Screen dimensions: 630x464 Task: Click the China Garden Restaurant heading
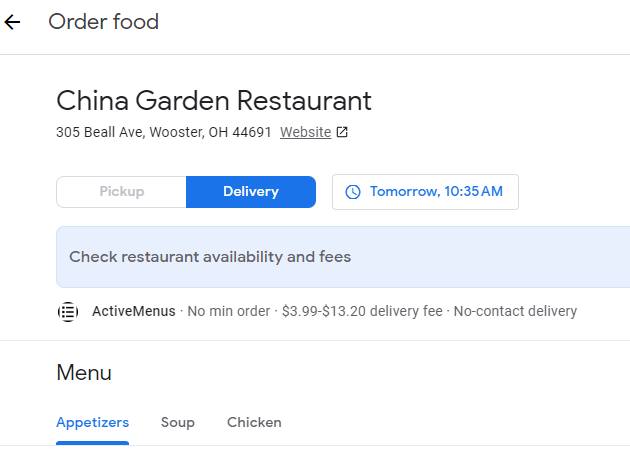[213, 101]
